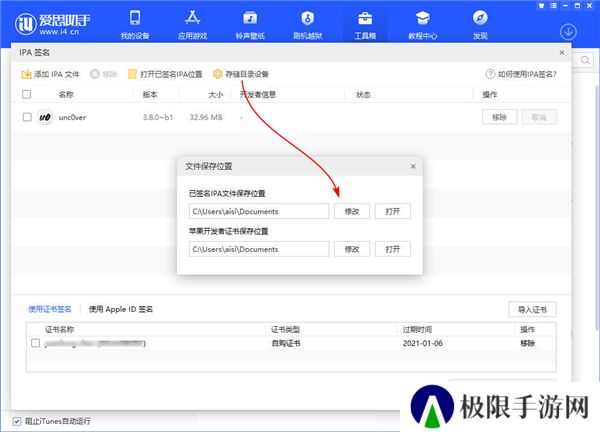The height and width of the screenshot is (432, 600).
Task: Click 过期时间 column header
Action: coord(417,329)
